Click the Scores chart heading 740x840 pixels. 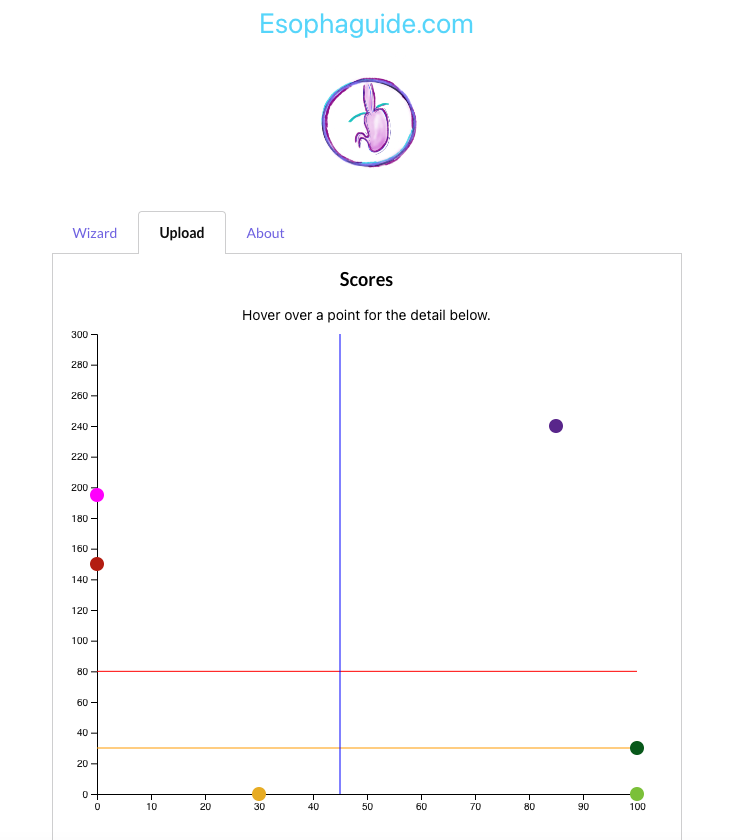366,280
